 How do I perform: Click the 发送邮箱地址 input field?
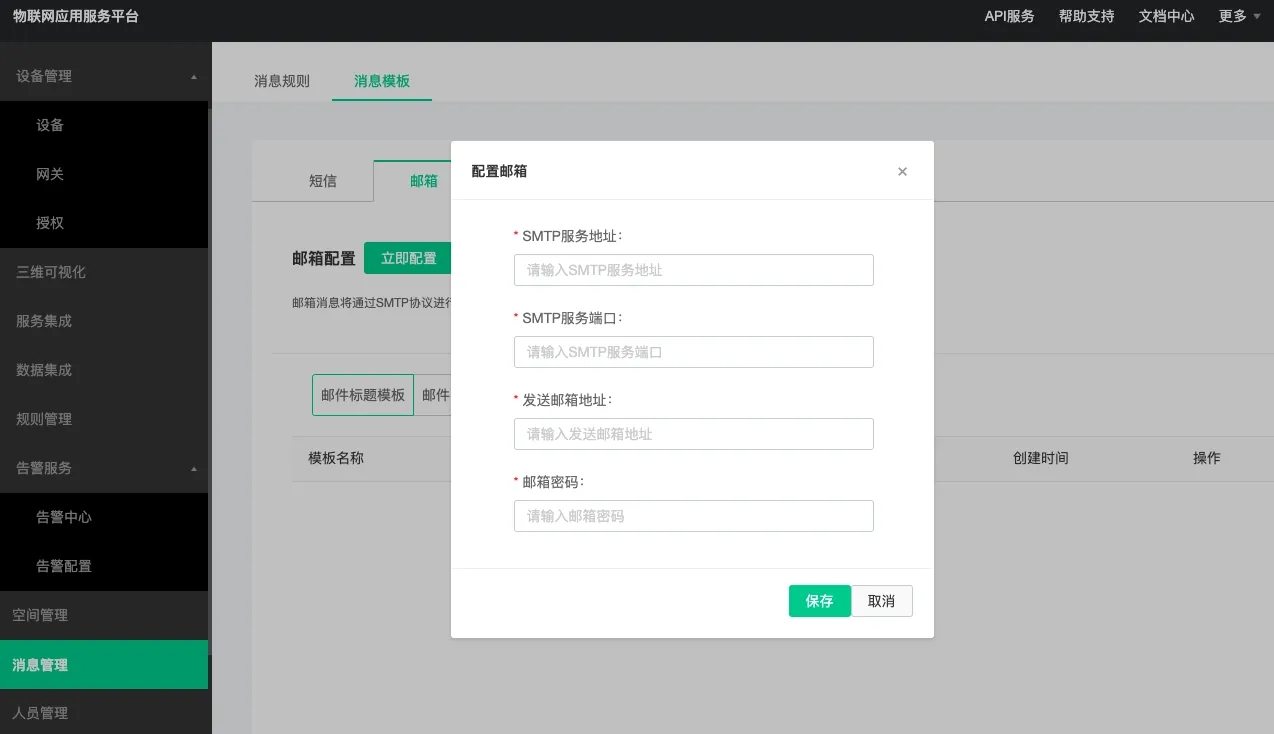point(693,434)
